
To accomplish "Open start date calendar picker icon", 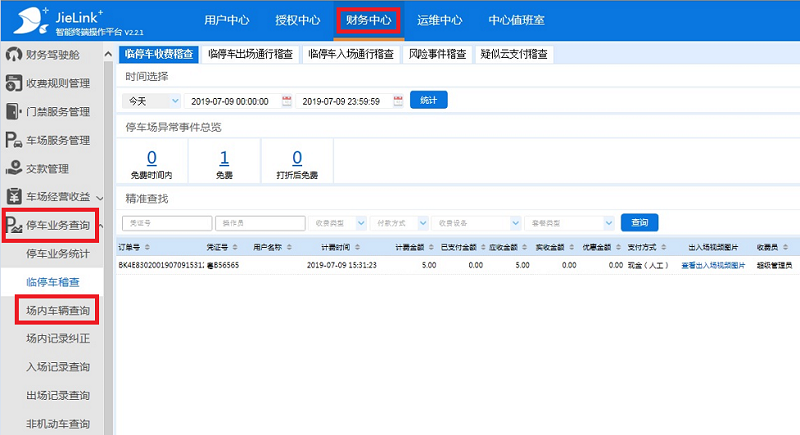I will pos(287,101).
